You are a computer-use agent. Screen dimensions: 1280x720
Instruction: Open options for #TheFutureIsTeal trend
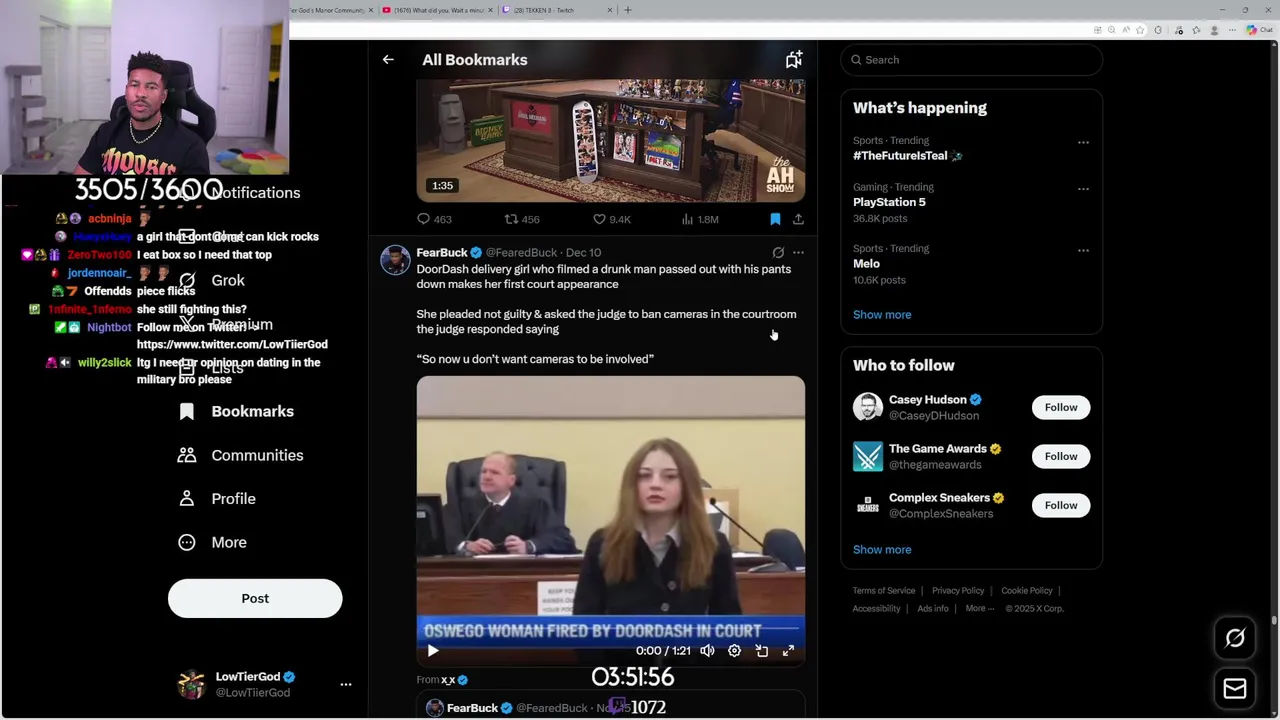tap(1083, 143)
